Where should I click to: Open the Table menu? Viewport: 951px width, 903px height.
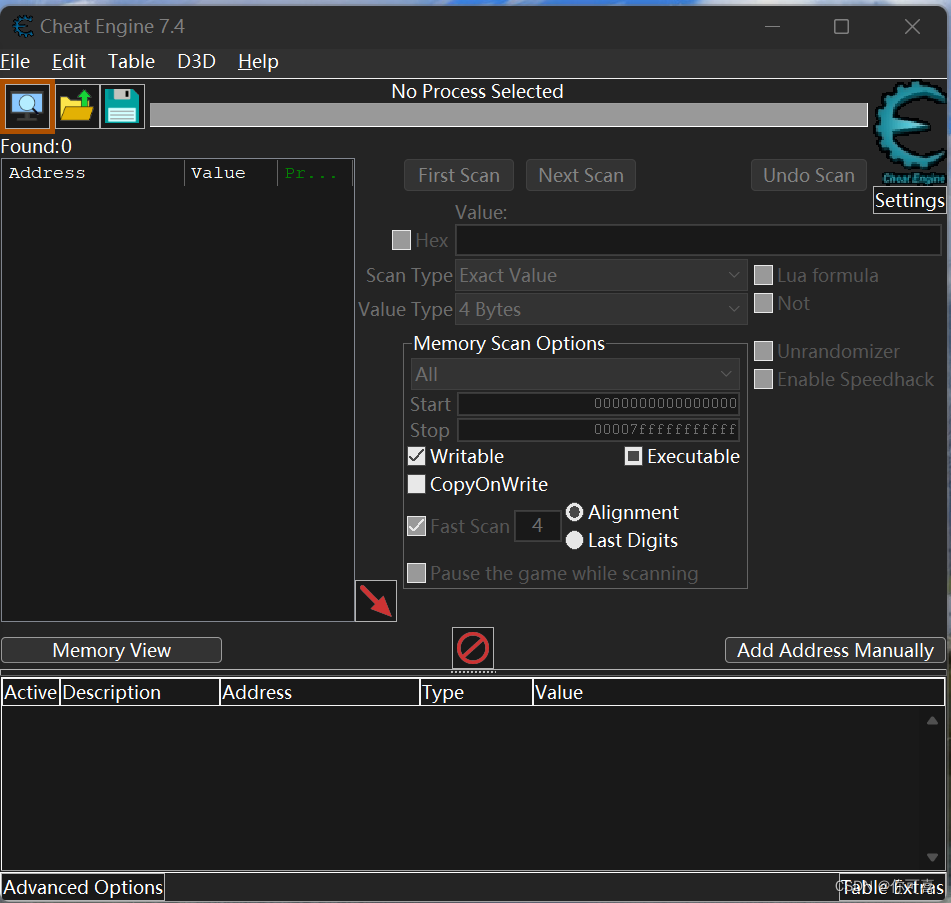pos(131,61)
